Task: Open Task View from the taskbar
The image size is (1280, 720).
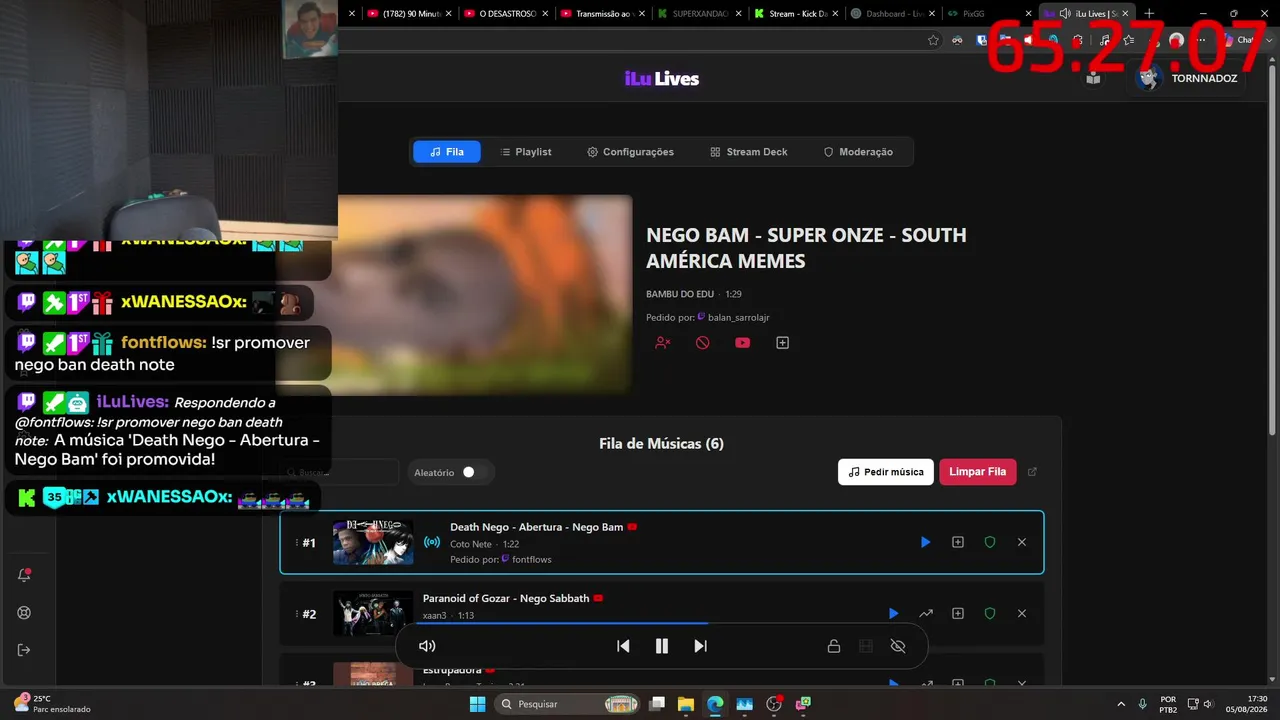Action: [656, 704]
